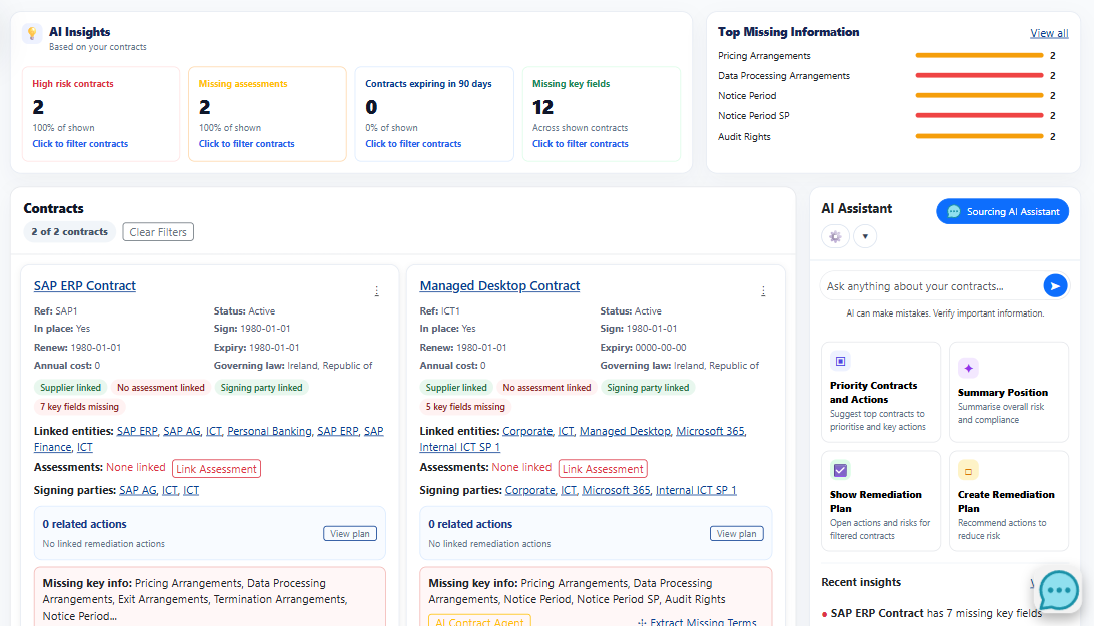Select the Data Processing Arrangements bar
The width and height of the screenshot is (1094, 626).
click(x=979, y=75)
